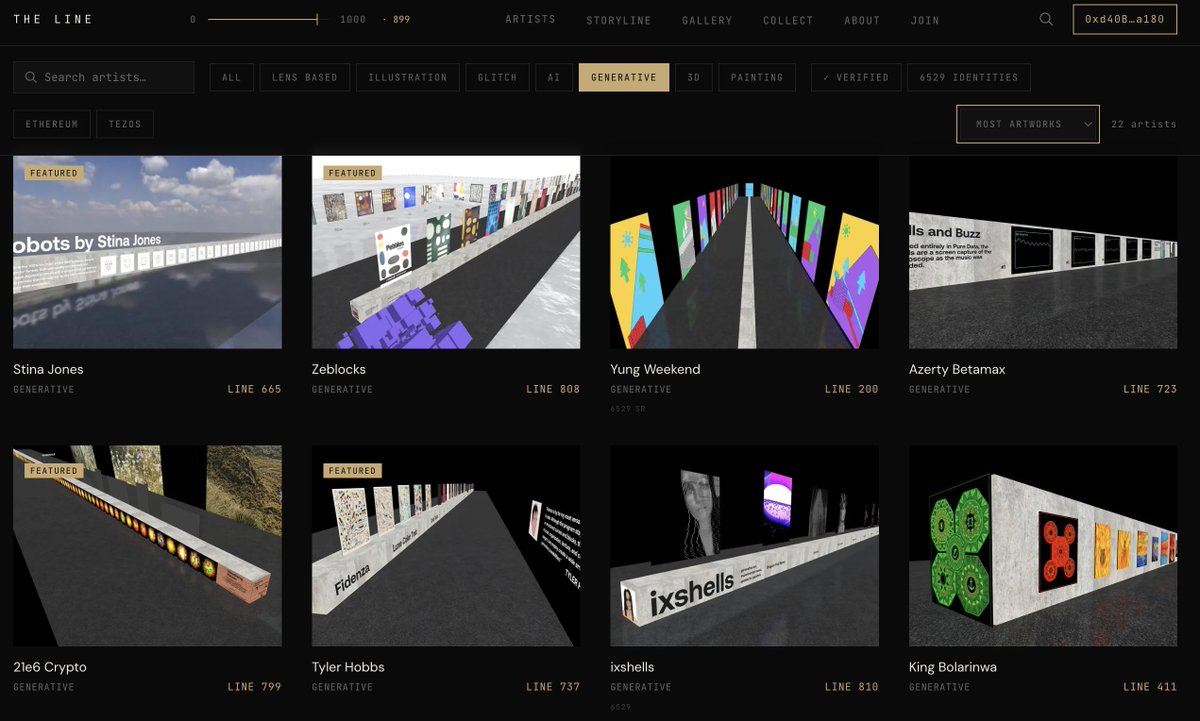Toggle the VERIFIED filter

(x=855, y=77)
